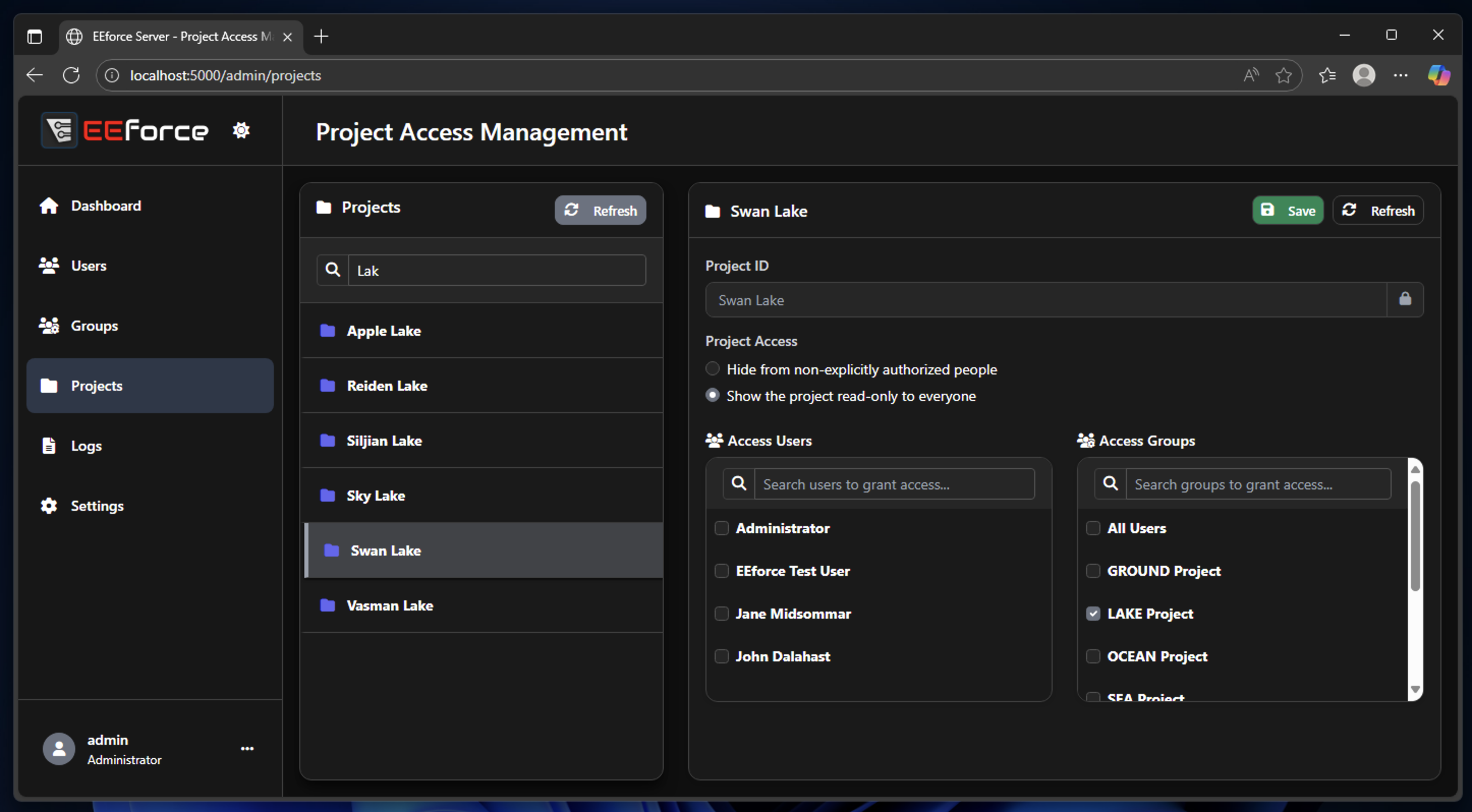Click the search icon in Projects panel

[332, 270]
